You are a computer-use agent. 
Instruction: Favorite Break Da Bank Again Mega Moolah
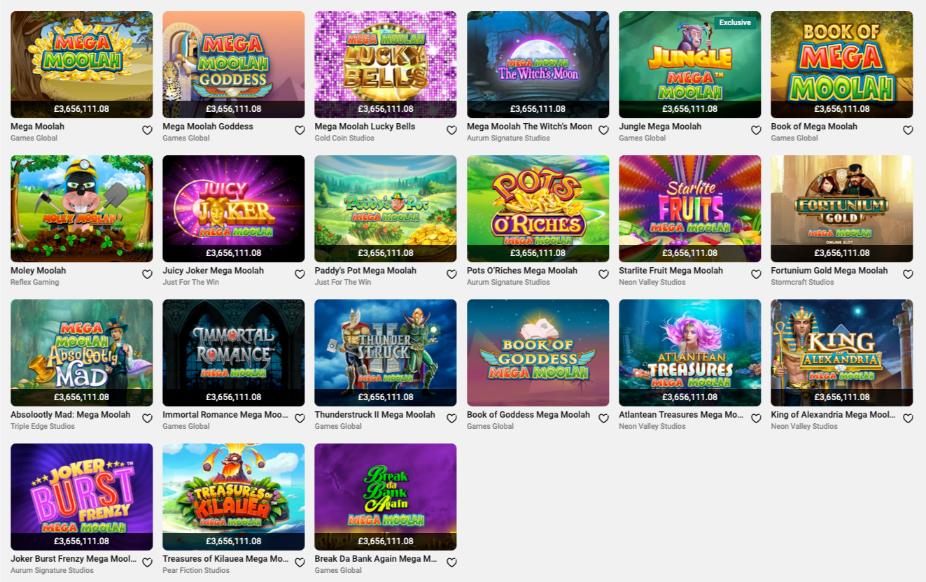pos(451,563)
